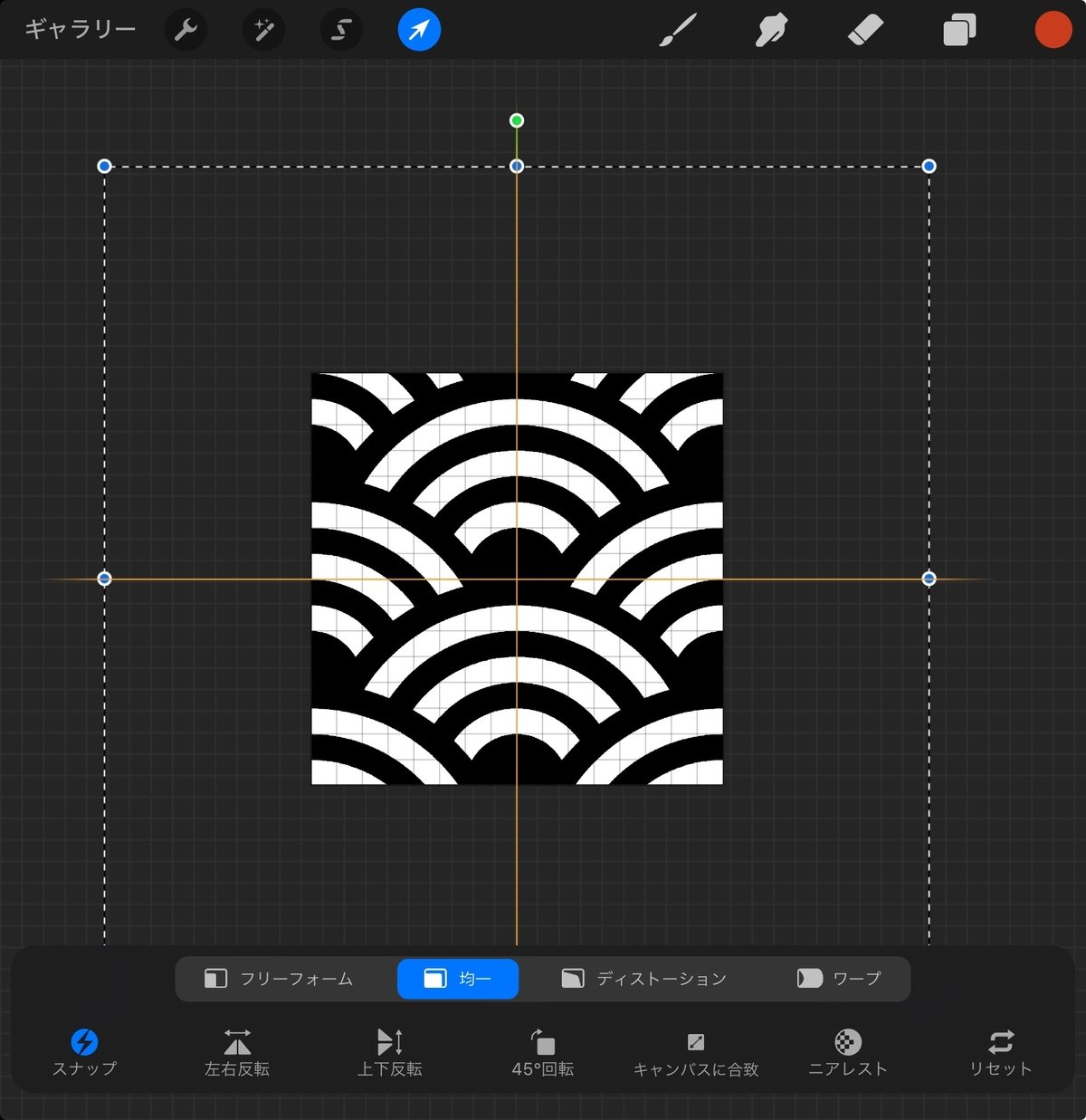Open the Layers panel
This screenshot has width=1086, height=1120.
point(959,30)
